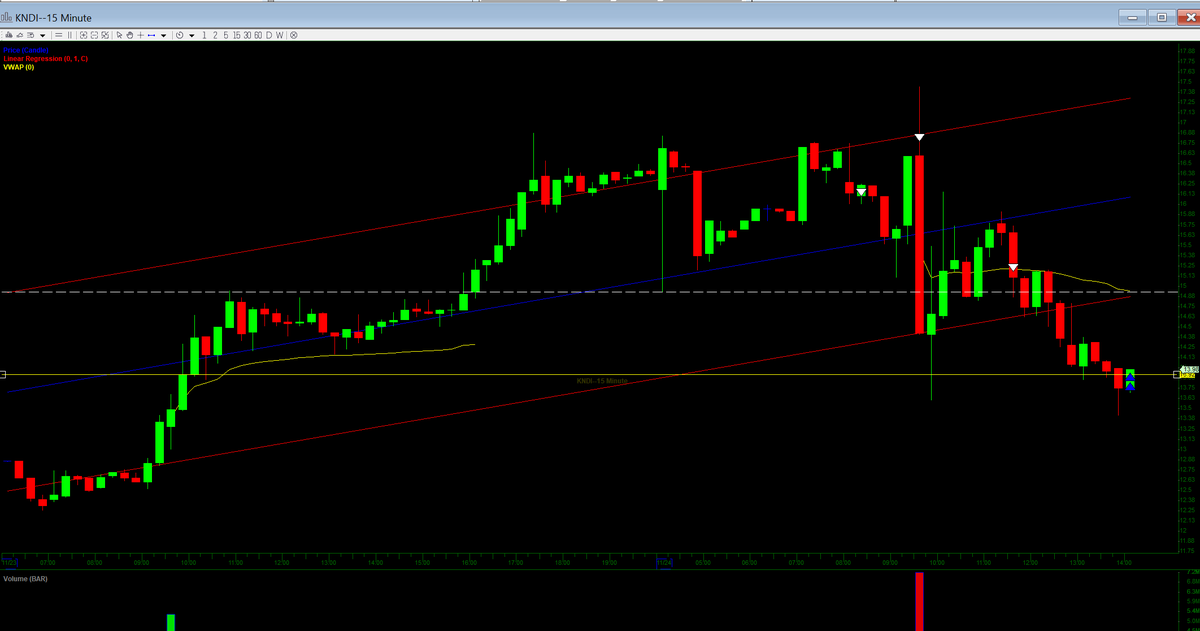The height and width of the screenshot is (631, 1200).
Task: Toggle horizontal lines layout icon
Action: tap(59, 35)
